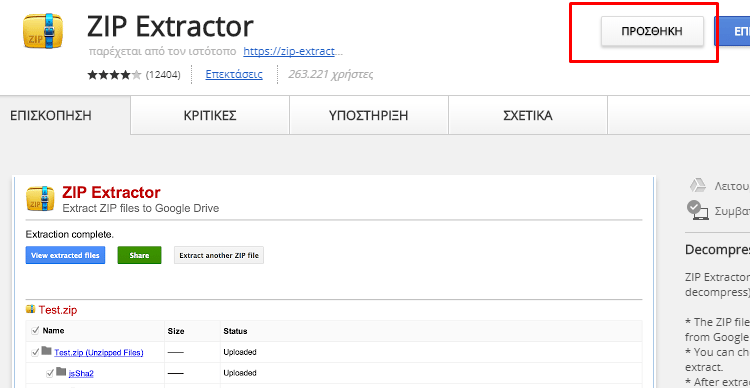Click the device compatibility checkmark icon
750x388 pixels.
[x=697, y=211]
